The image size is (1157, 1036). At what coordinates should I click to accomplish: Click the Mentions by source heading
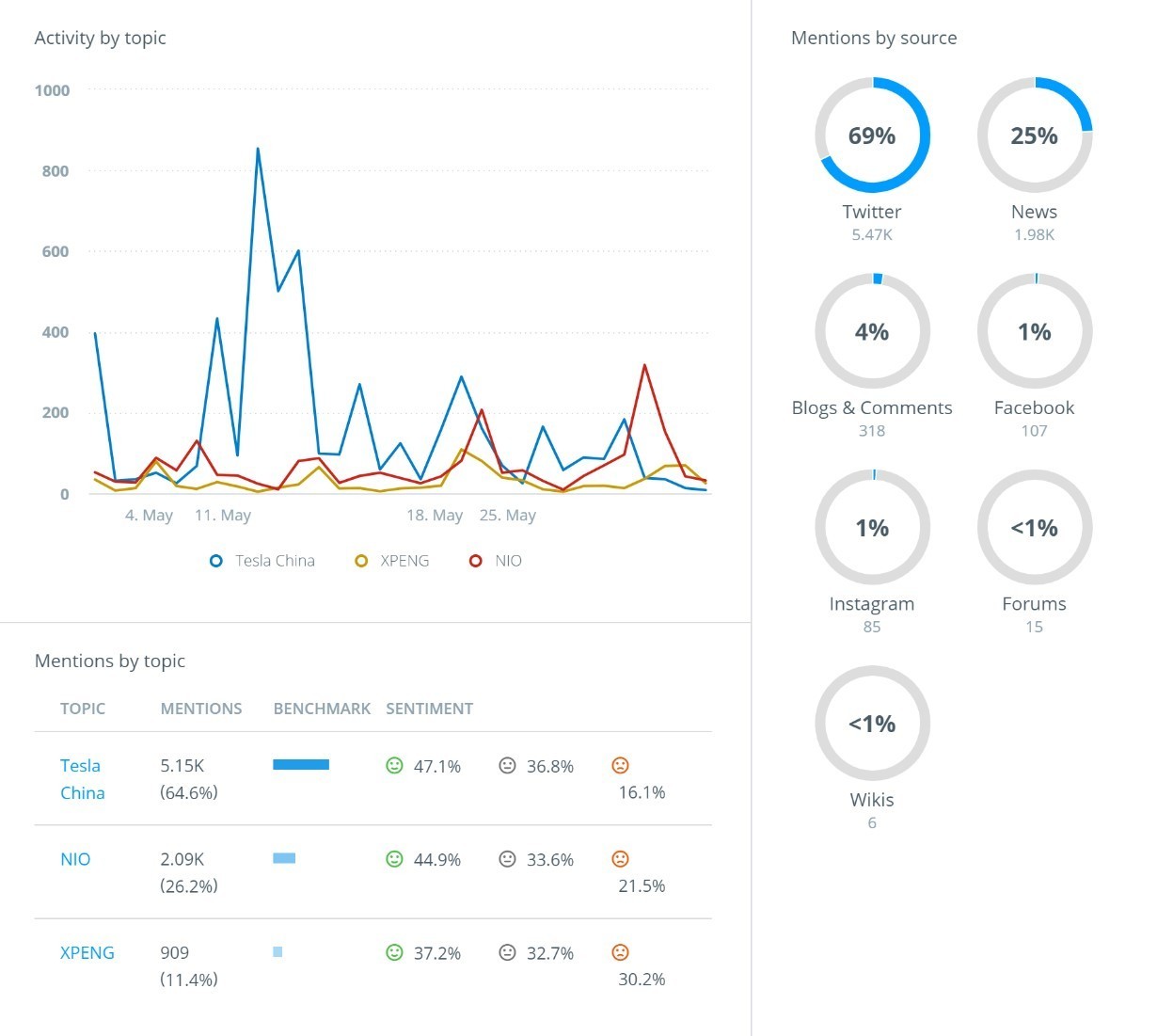(x=874, y=39)
